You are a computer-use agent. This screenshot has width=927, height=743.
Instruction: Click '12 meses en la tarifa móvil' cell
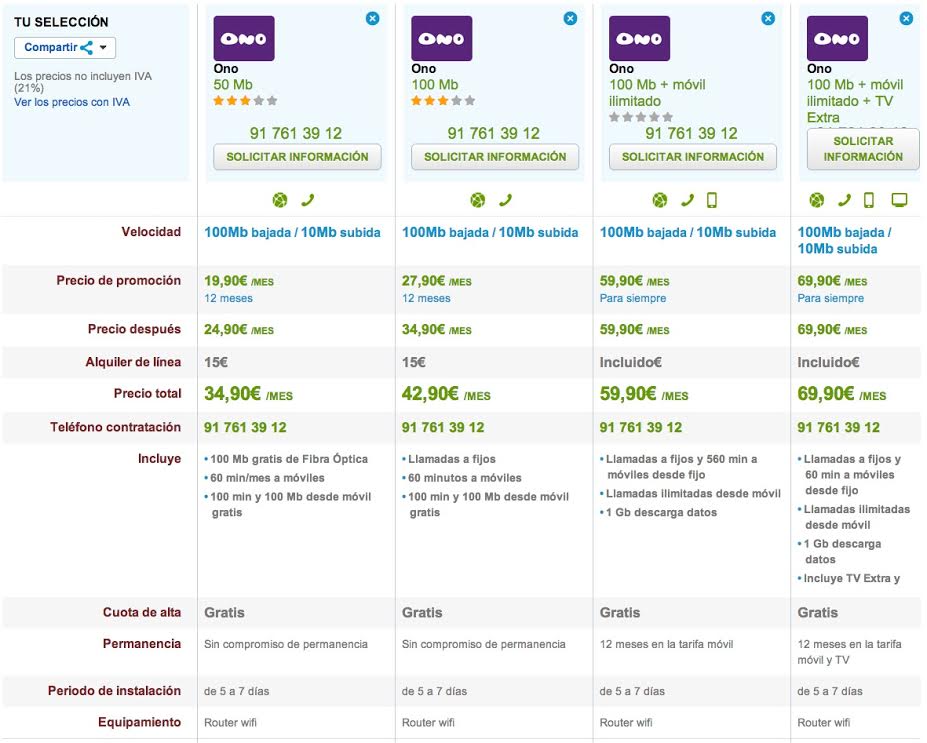coord(666,644)
